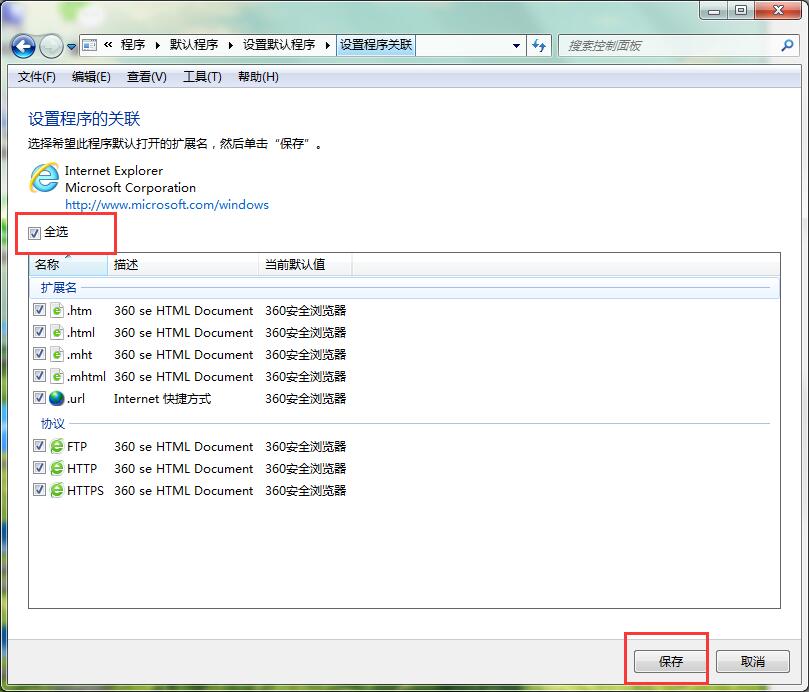The width and height of the screenshot is (809, 692).
Task: Click the .html file type icon
Action: tap(57, 332)
